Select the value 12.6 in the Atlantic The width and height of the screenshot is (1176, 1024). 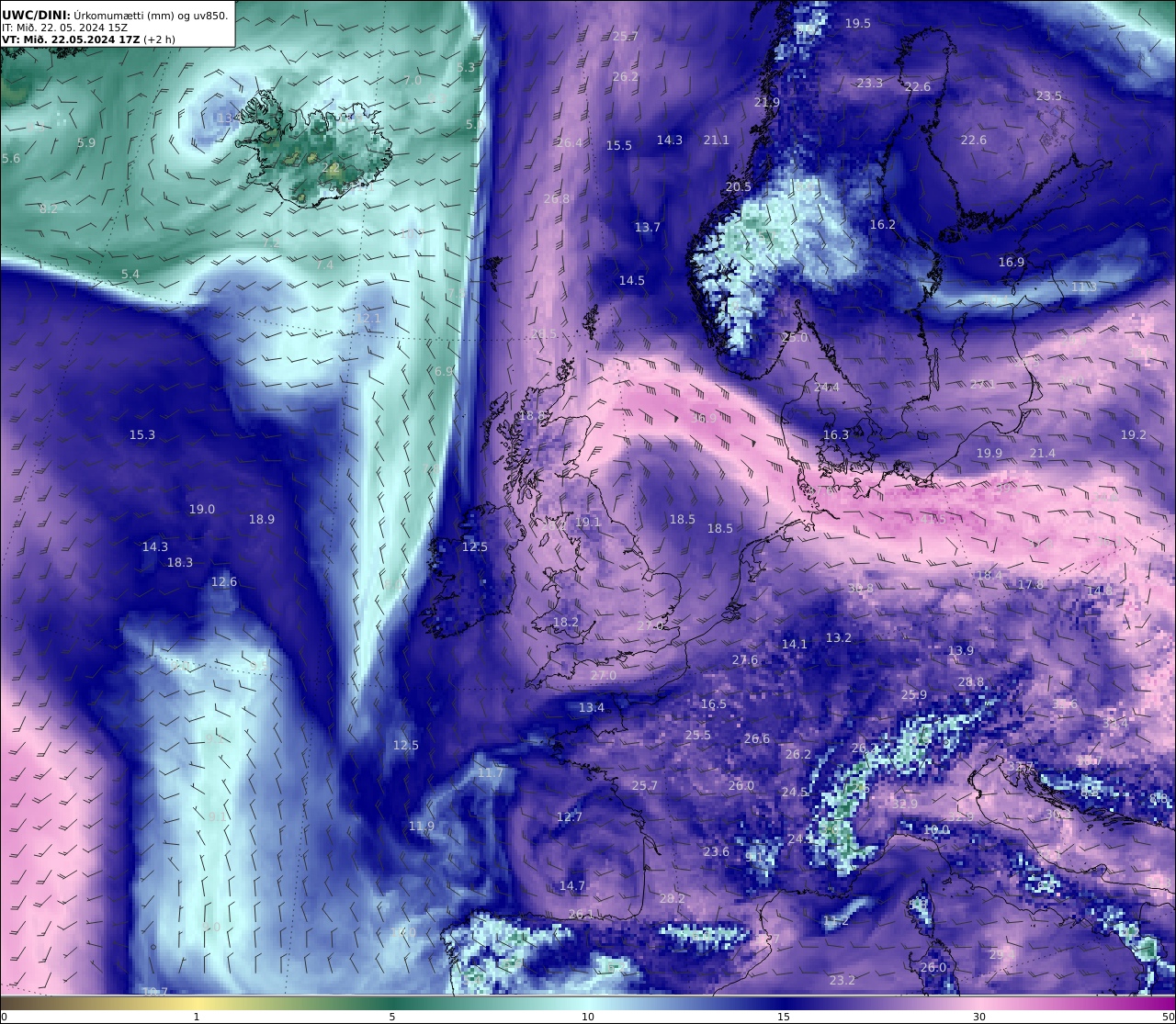pos(224,581)
